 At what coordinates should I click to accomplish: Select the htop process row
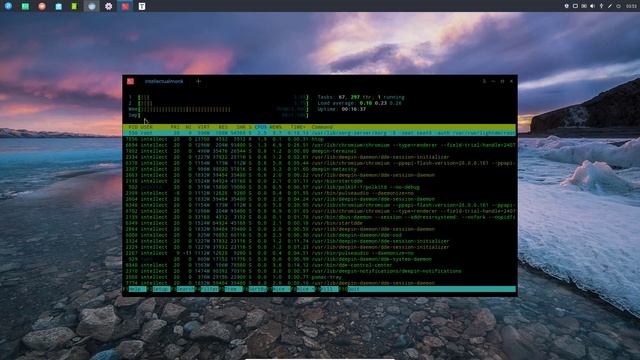(x=319, y=139)
